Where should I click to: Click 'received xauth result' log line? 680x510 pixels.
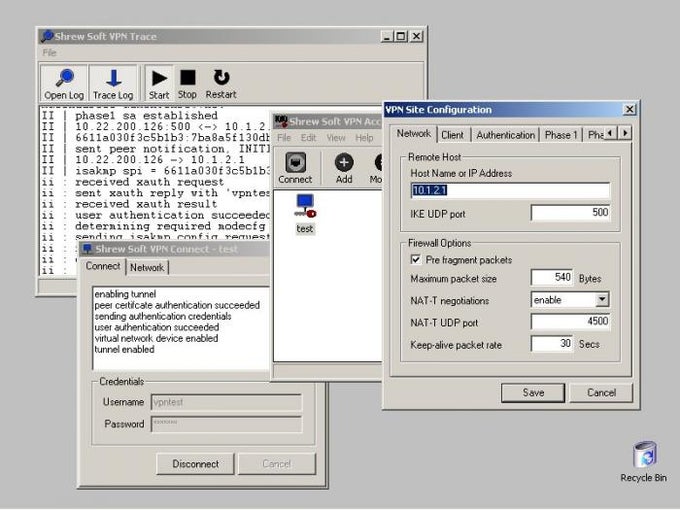click(146, 204)
